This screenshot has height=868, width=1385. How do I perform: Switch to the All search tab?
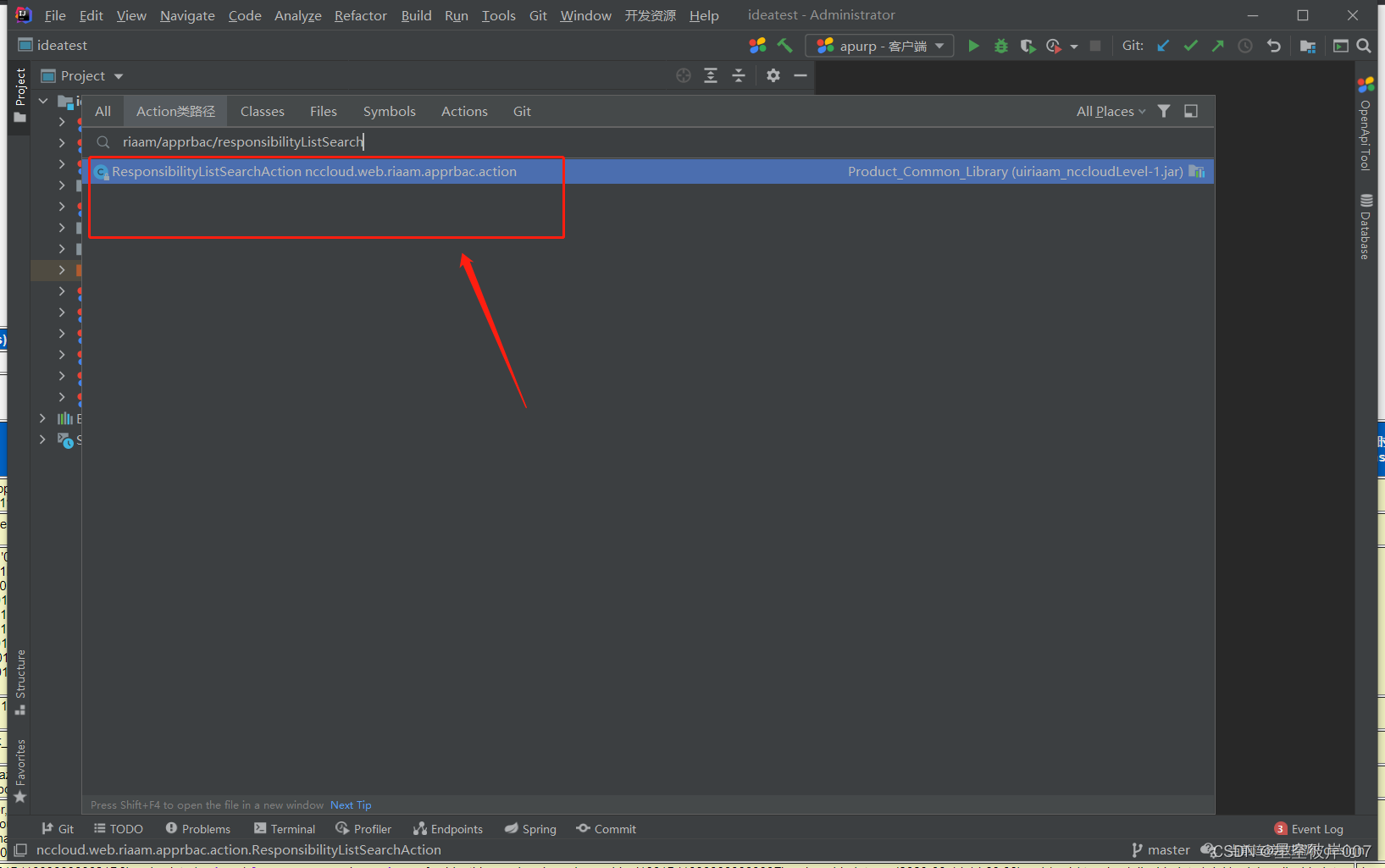102,111
